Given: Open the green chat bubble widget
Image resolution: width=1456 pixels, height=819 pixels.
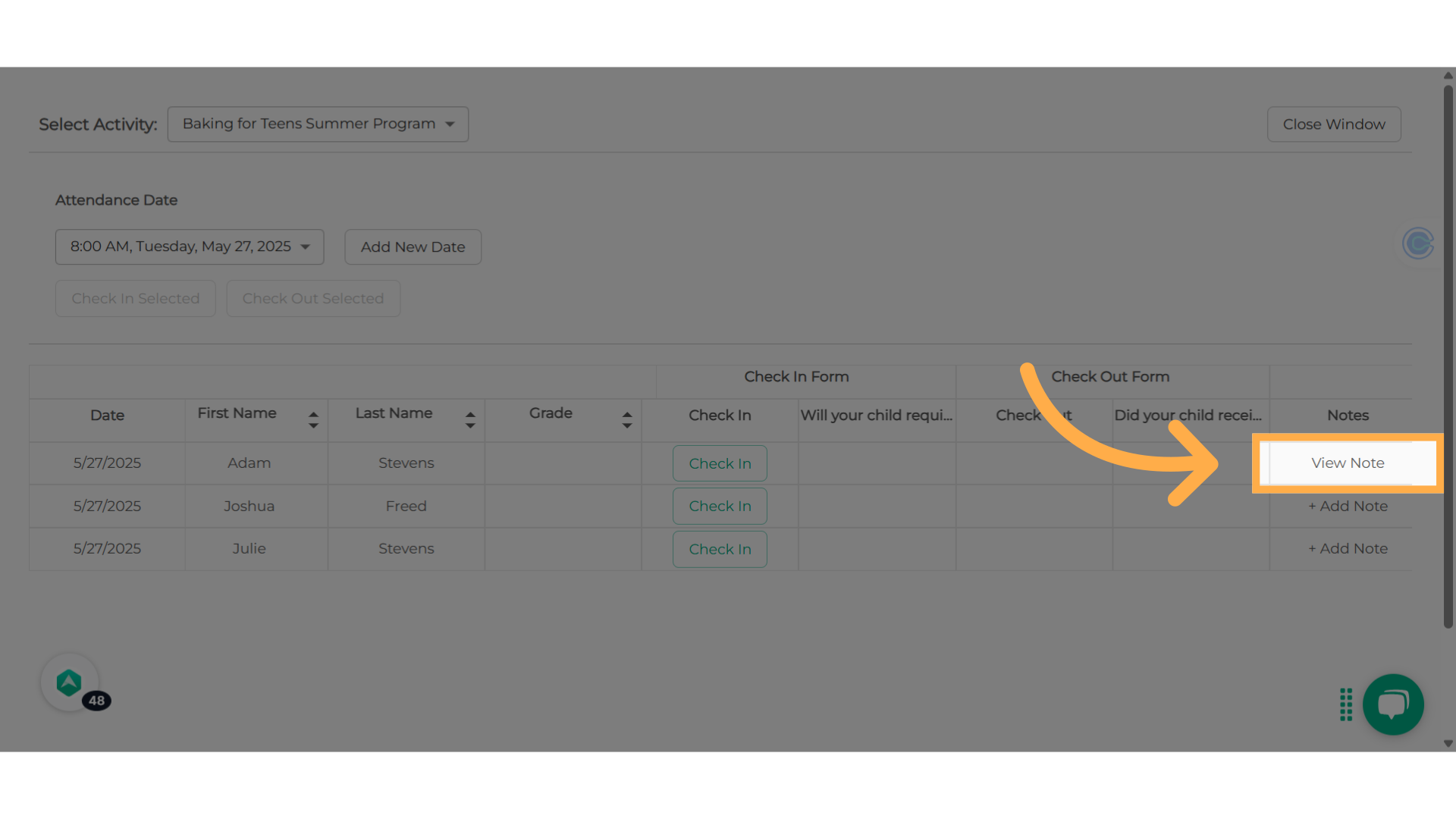Looking at the screenshot, I should (x=1392, y=704).
